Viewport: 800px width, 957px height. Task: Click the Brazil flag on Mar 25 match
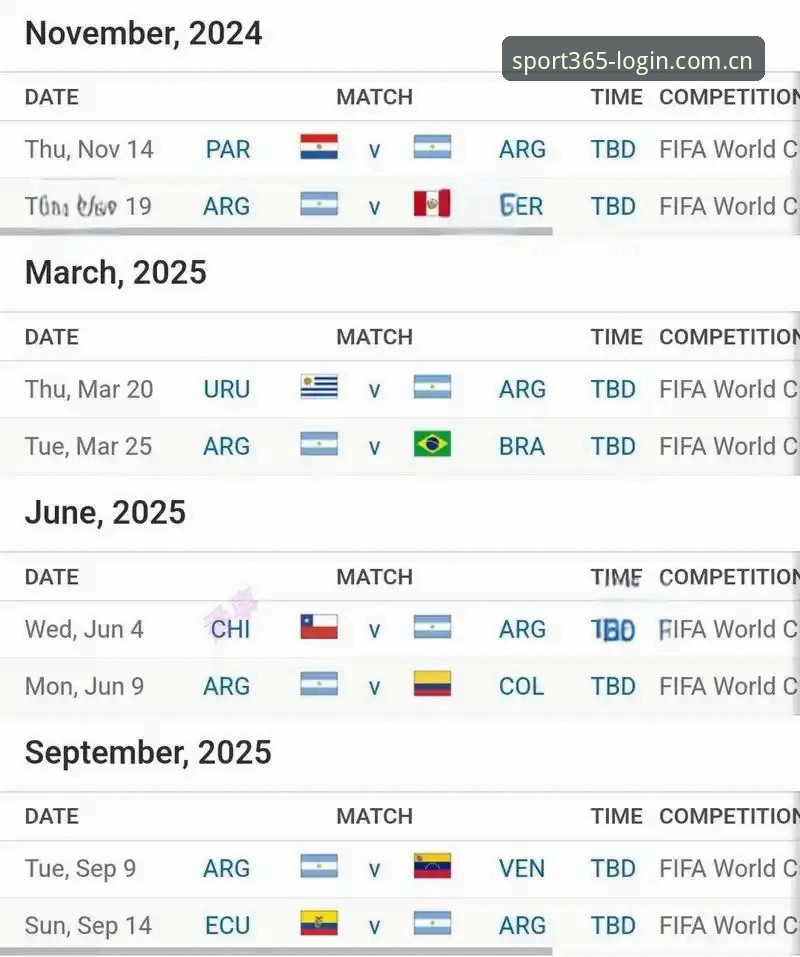click(x=431, y=444)
